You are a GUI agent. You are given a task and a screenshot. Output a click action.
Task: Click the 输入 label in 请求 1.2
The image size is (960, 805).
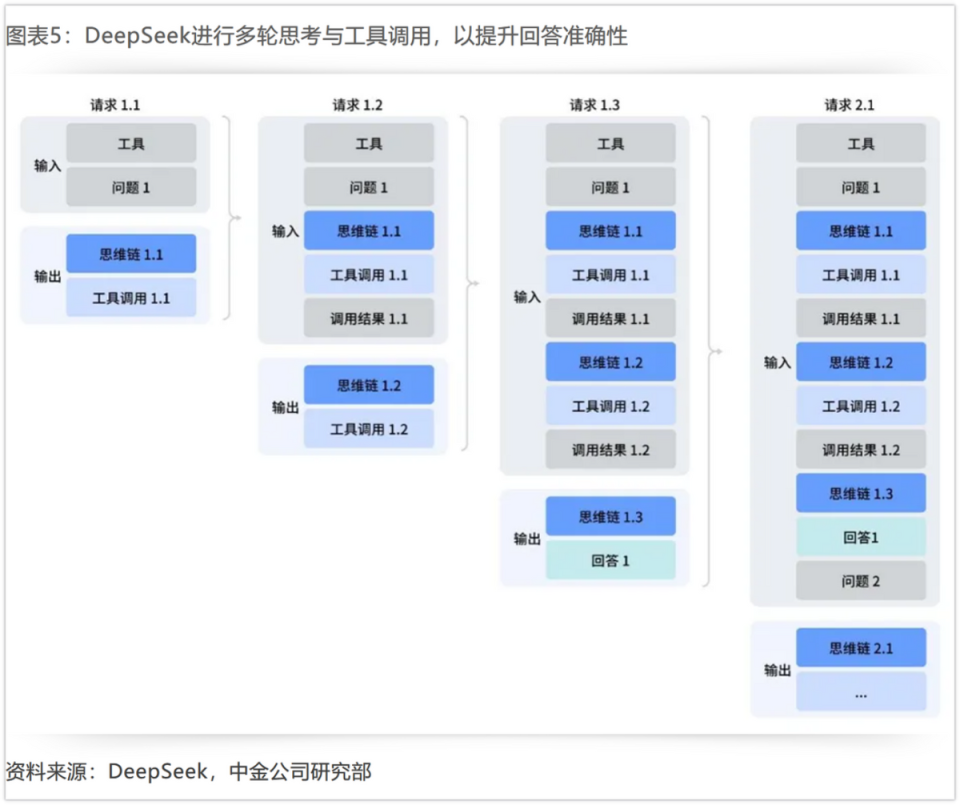point(285,231)
